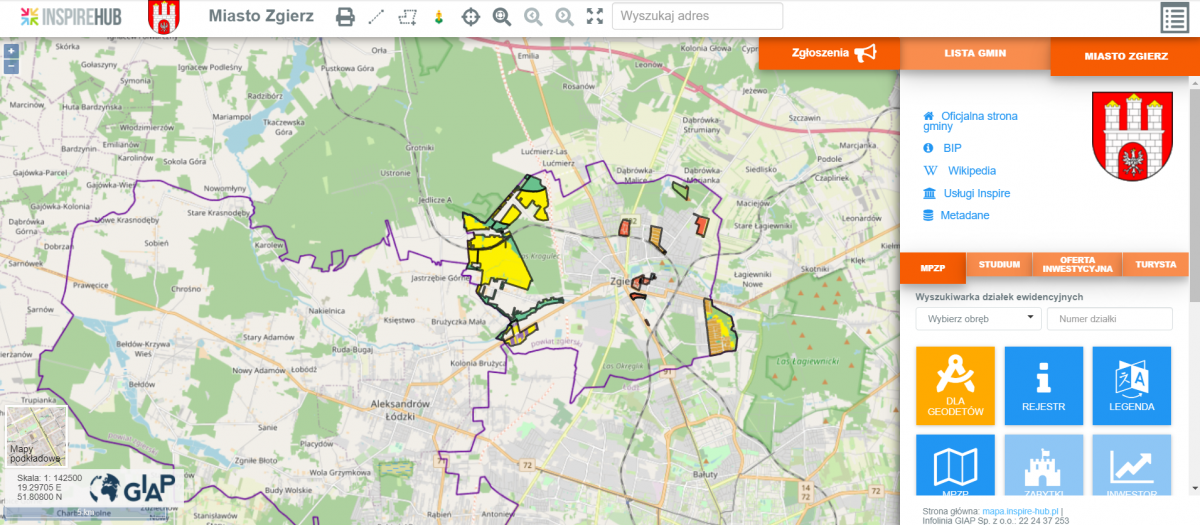Viewport: 1200px width, 525px height.
Task: Open the LISTA GMIN tab
Action: coord(975,53)
